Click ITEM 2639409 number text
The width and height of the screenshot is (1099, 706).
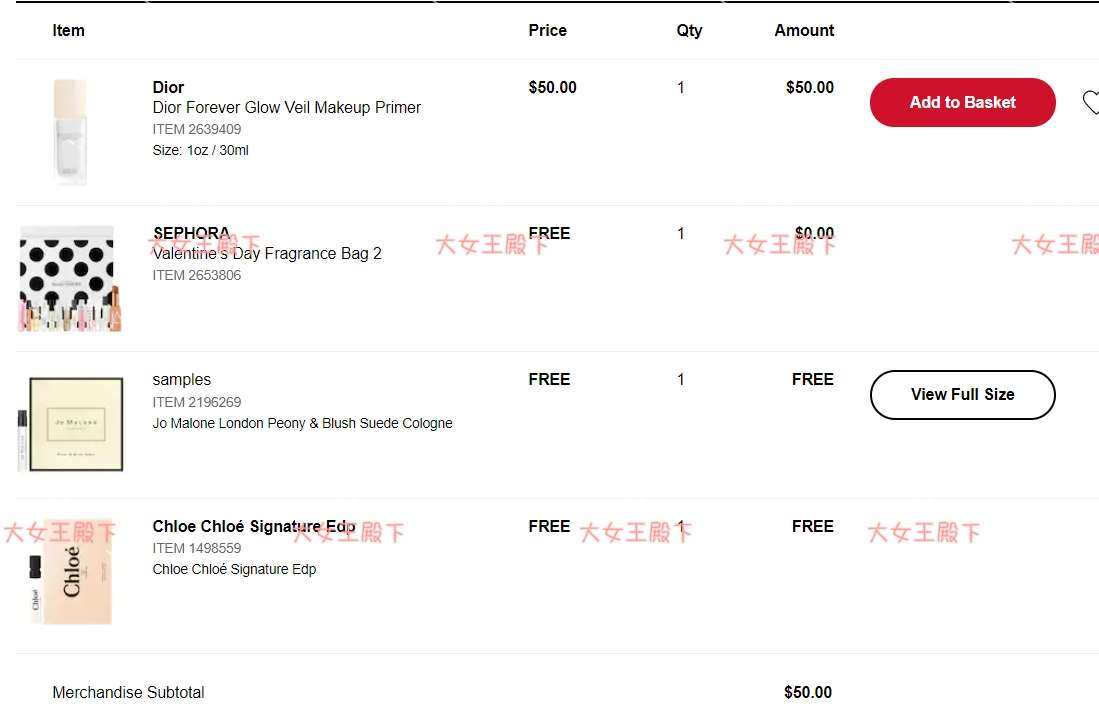(196, 129)
